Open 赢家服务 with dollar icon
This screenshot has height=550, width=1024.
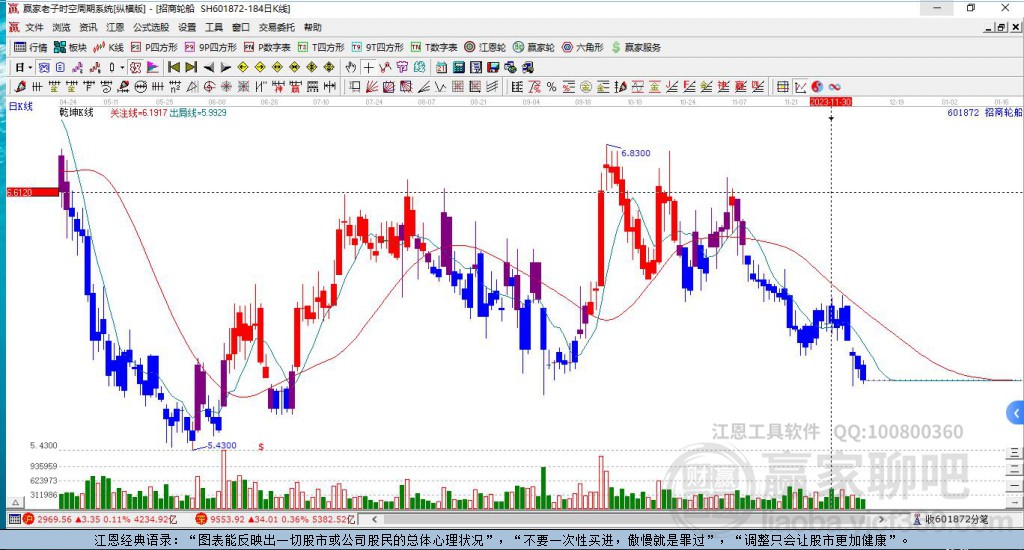click(635, 47)
